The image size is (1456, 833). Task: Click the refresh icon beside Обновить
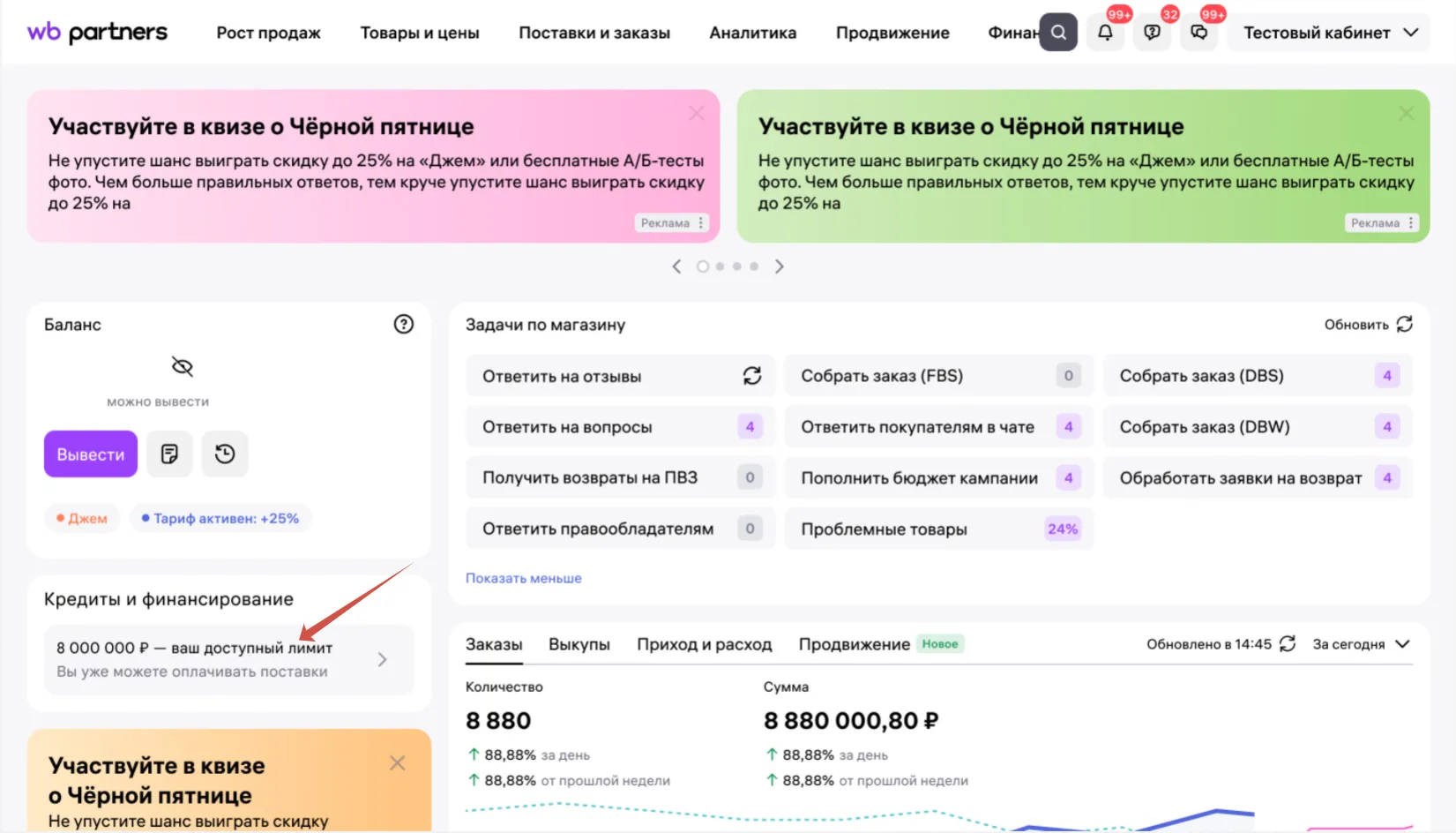click(1404, 324)
